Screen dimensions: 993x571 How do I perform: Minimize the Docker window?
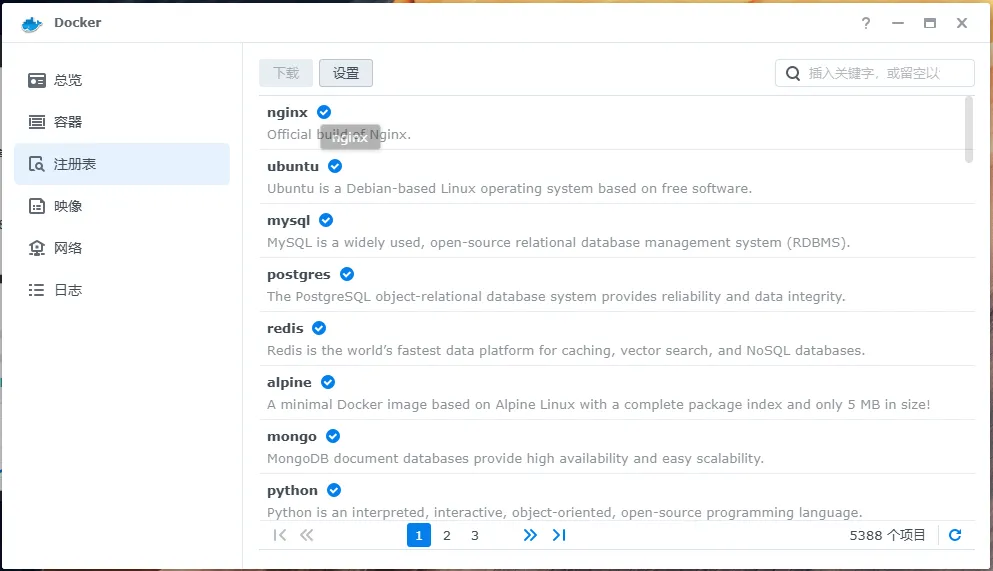[898, 23]
